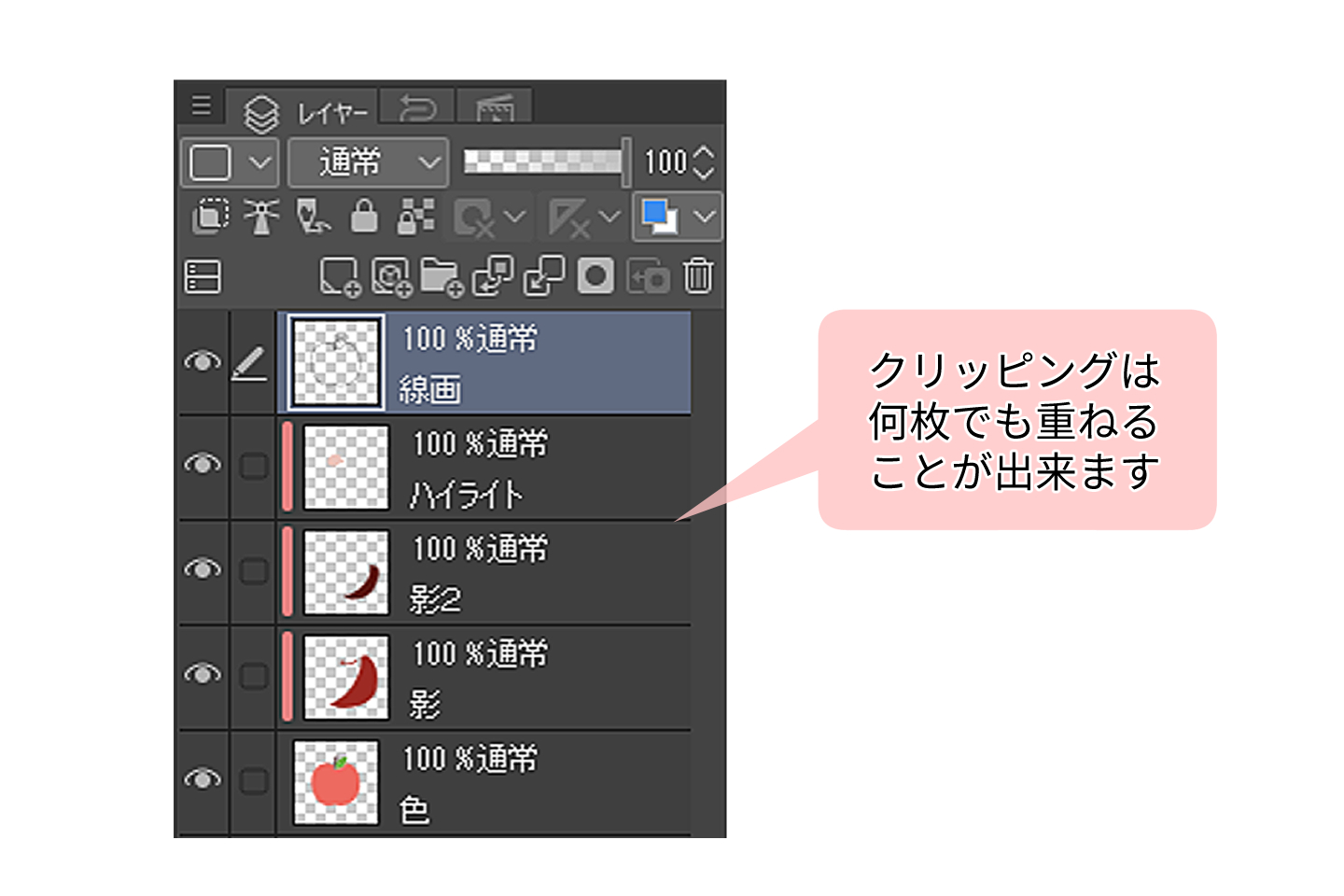Click the lock transparent pixels icon

click(416, 217)
